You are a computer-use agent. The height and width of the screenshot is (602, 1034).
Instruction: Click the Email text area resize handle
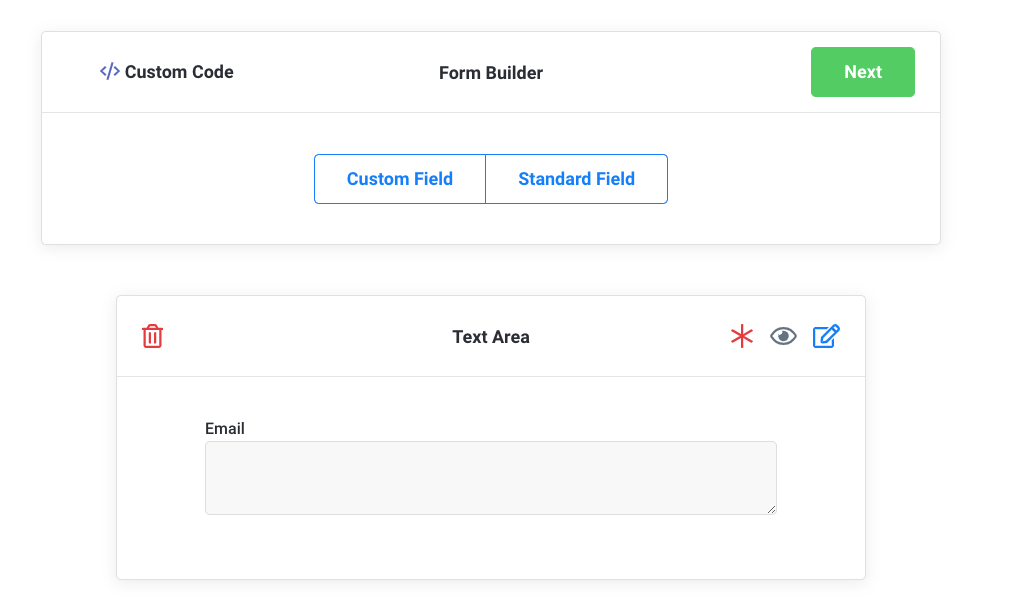coord(771,509)
